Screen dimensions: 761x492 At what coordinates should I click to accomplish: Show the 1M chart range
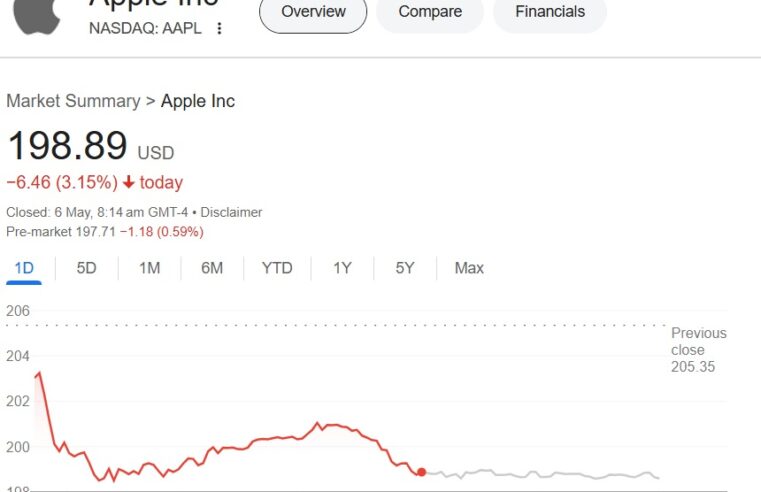point(149,268)
